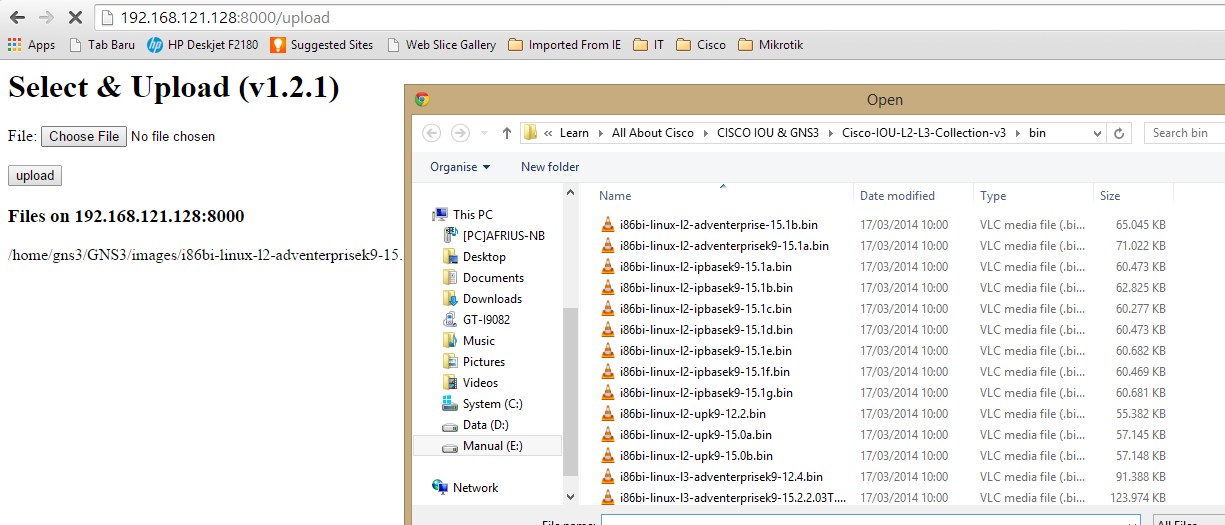The height and width of the screenshot is (525, 1225).
Task: Click the browser back arrow
Action: click(x=17, y=17)
